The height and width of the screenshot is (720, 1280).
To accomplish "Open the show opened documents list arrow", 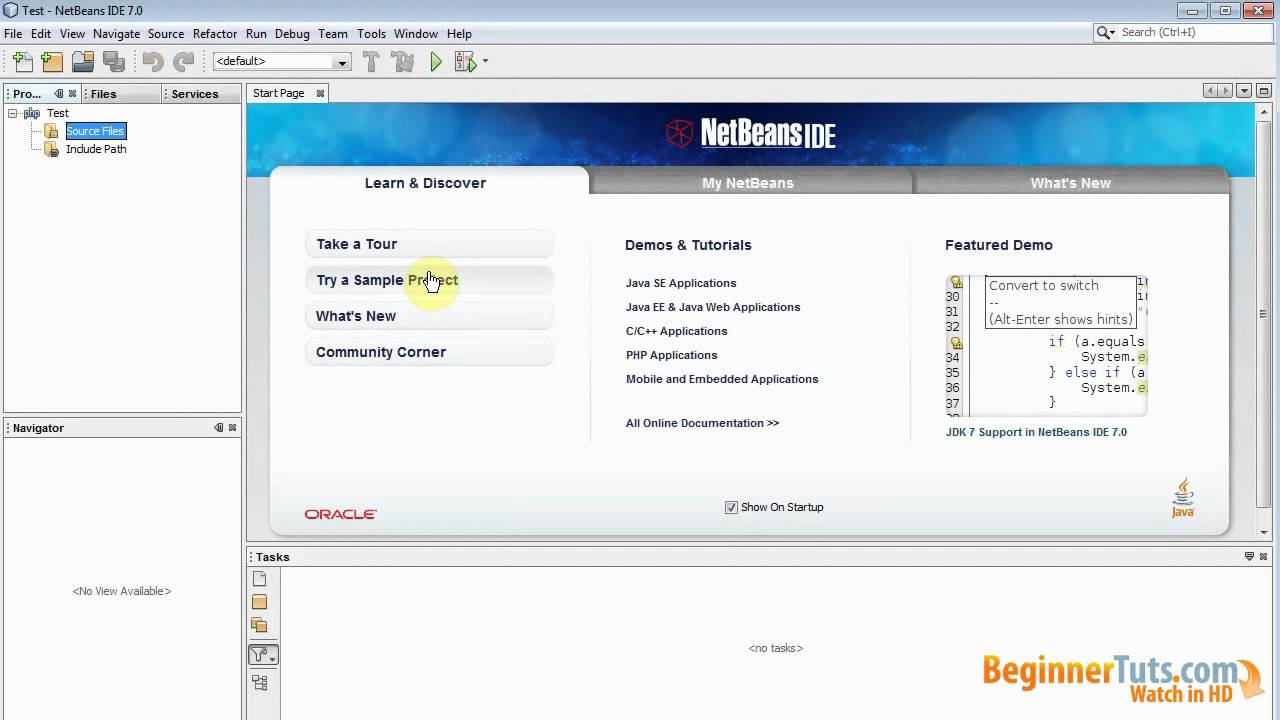I will (1244, 90).
